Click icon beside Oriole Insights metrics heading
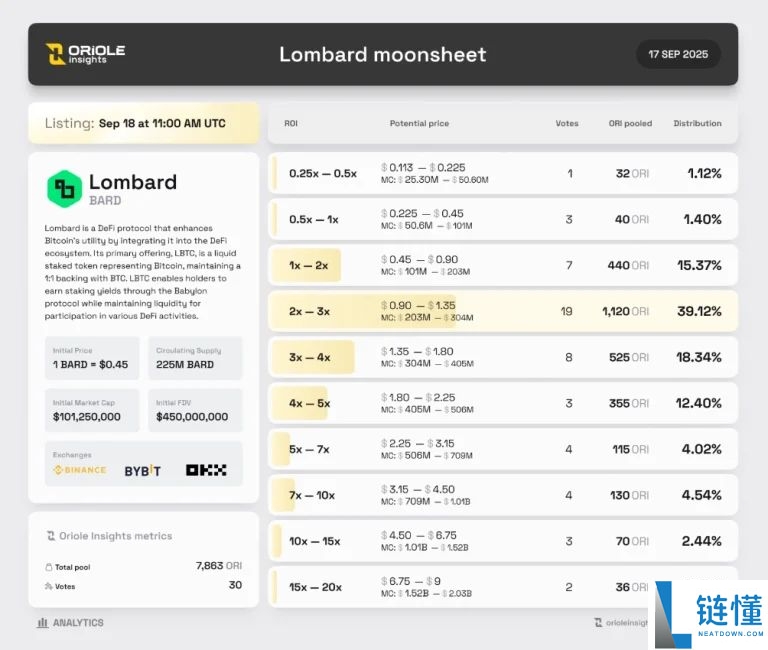 tap(50, 536)
